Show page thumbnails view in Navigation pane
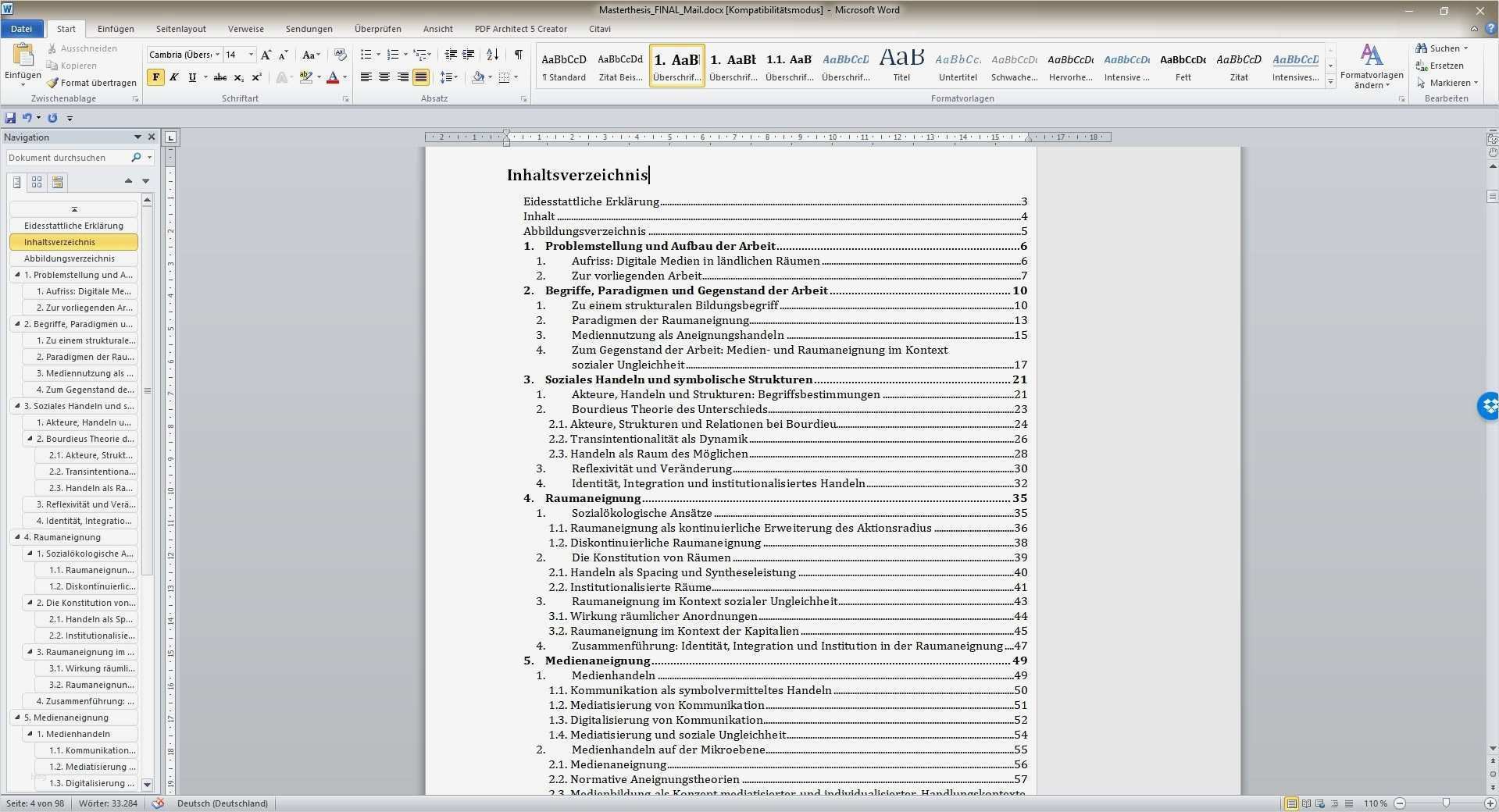 [37, 182]
